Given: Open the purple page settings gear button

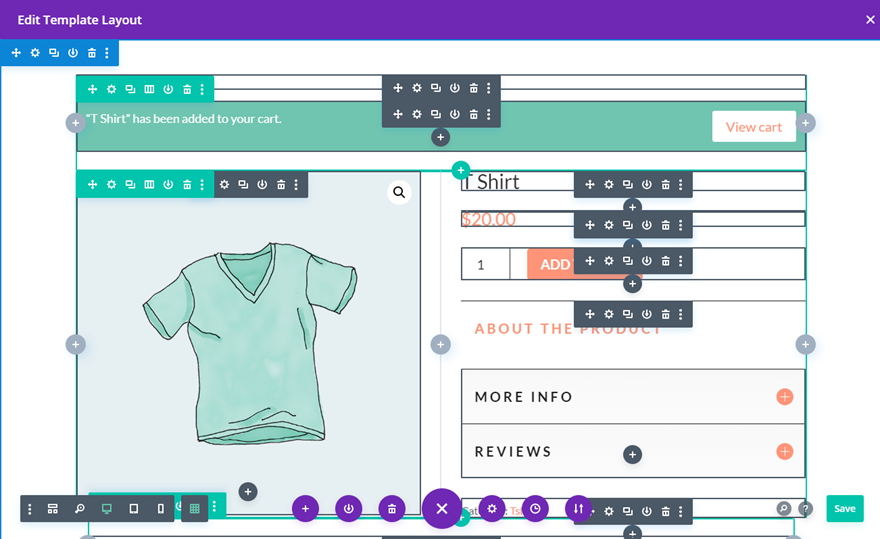Looking at the screenshot, I should point(492,509).
